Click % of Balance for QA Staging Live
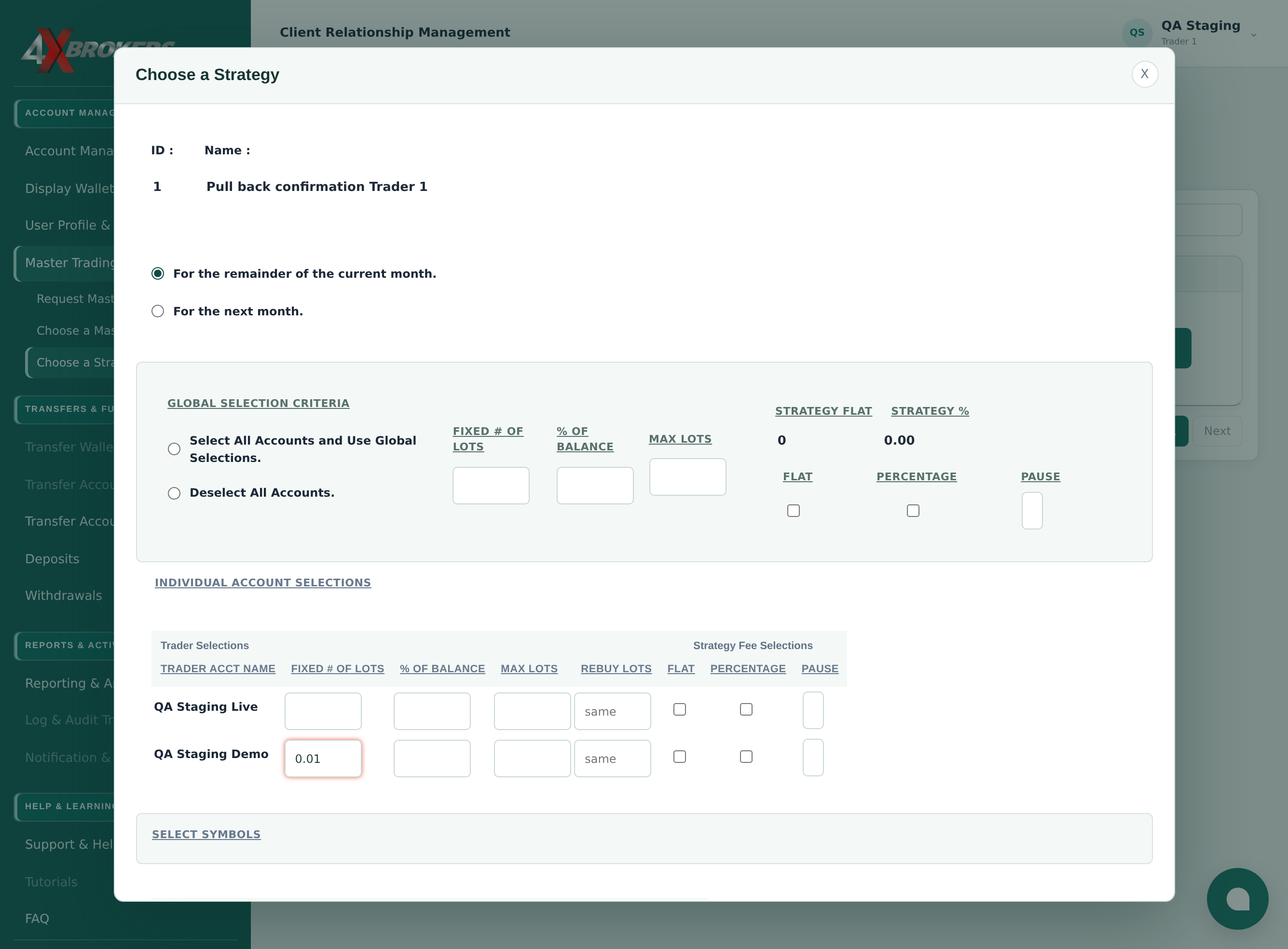The height and width of the screenshot is (949, 1288). point(432,711)
